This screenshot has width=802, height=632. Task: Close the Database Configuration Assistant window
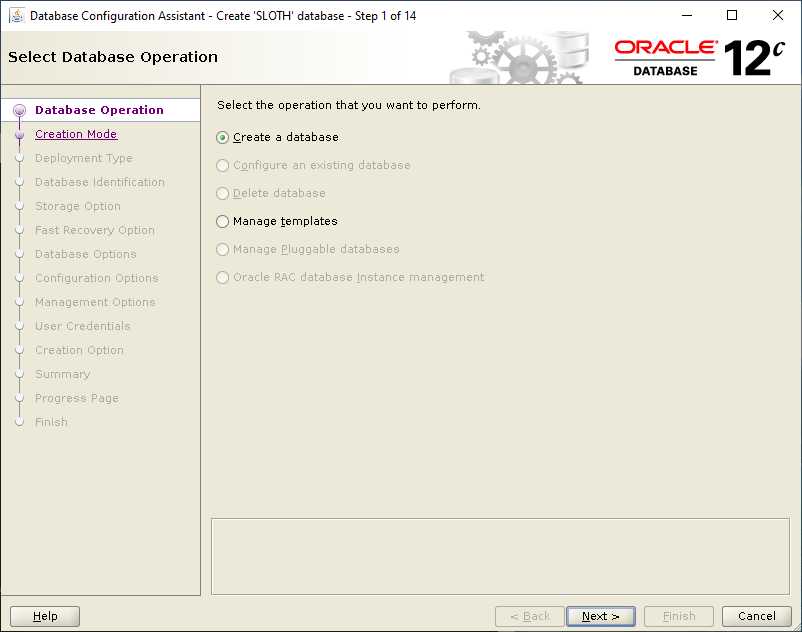(777, 15)
